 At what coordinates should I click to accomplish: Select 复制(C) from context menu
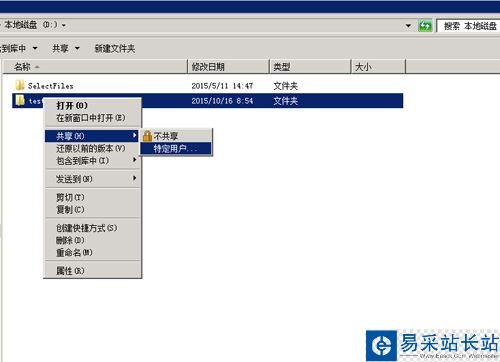93,210
